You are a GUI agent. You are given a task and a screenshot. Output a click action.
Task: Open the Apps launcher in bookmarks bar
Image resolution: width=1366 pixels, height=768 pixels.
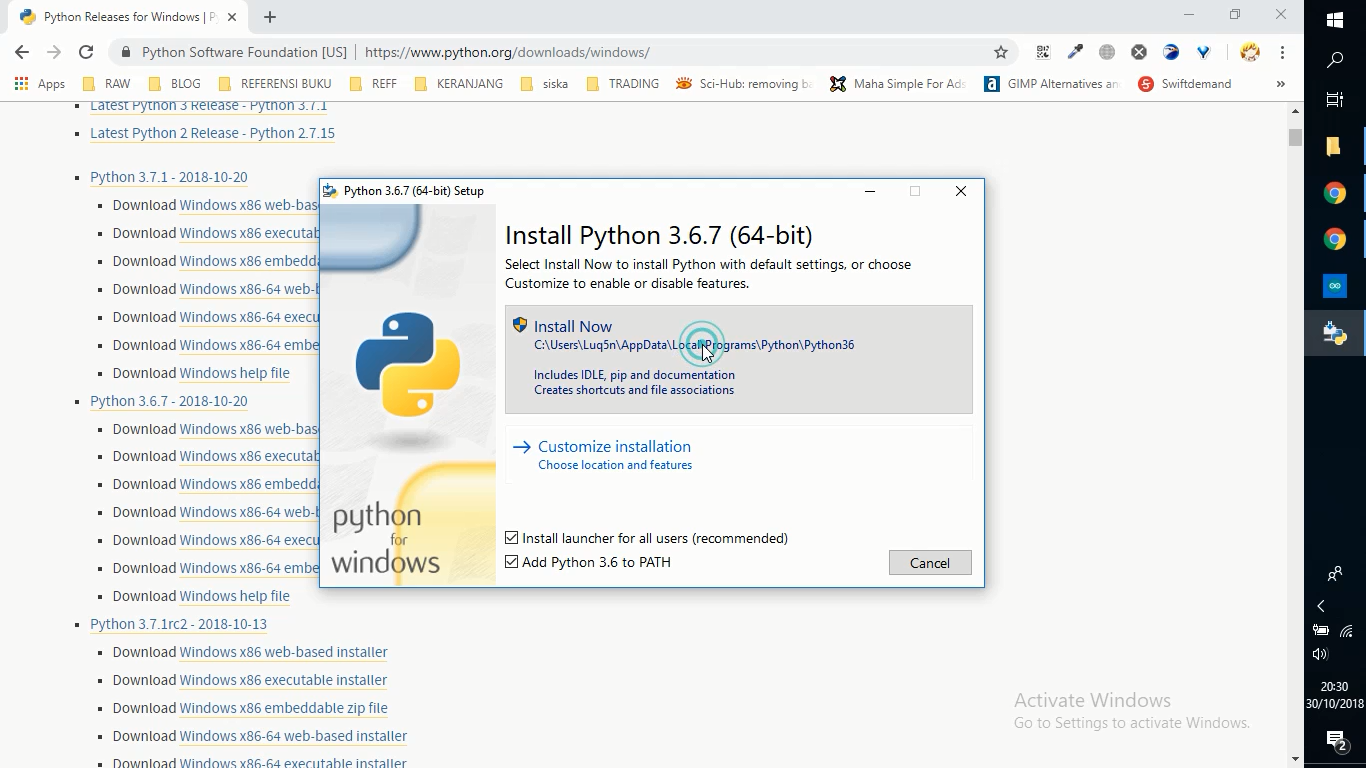point(40,84)
